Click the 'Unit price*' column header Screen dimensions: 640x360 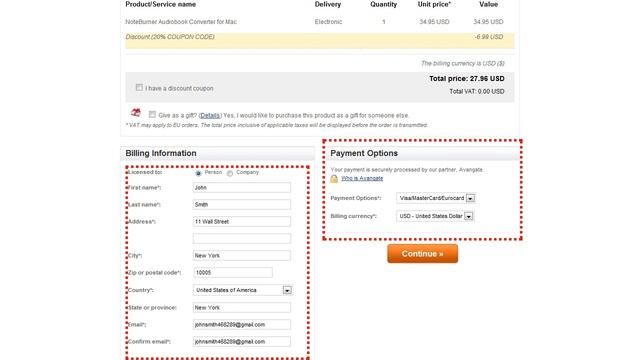pyautogui.click(x=434, y=4)
